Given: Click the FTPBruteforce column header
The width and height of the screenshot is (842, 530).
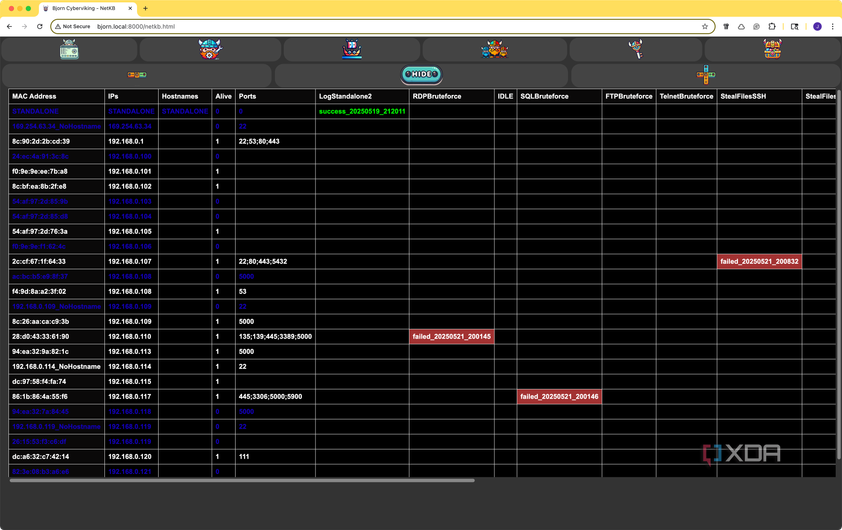Looking at the screenshot, I should coord(629,96).
